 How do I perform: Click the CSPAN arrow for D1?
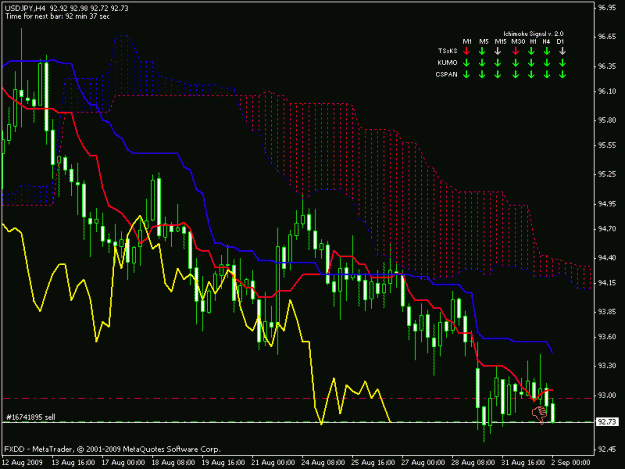(x=562, y=74)
